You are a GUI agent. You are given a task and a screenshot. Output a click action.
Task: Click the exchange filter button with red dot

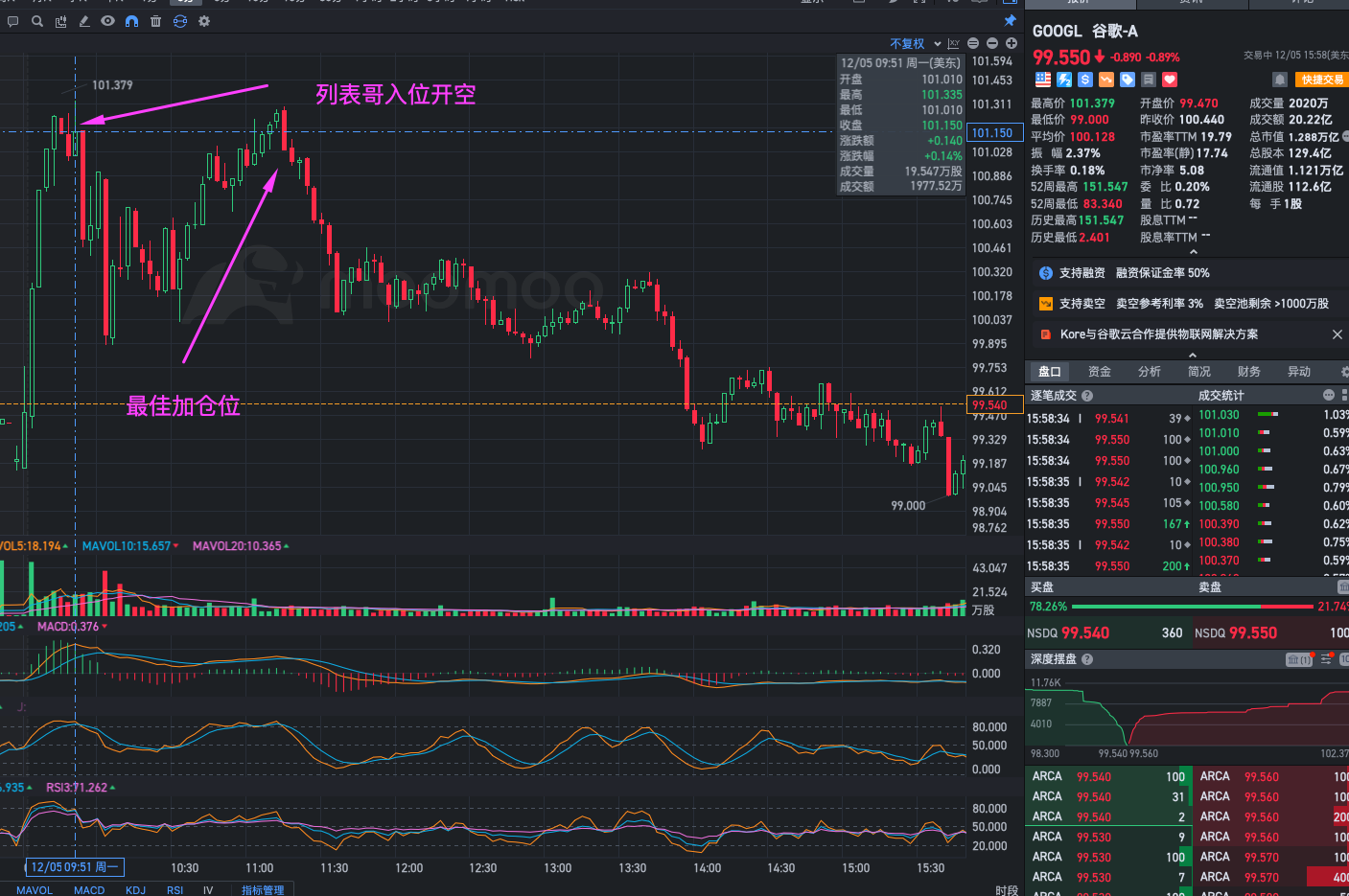(1299, 659)
